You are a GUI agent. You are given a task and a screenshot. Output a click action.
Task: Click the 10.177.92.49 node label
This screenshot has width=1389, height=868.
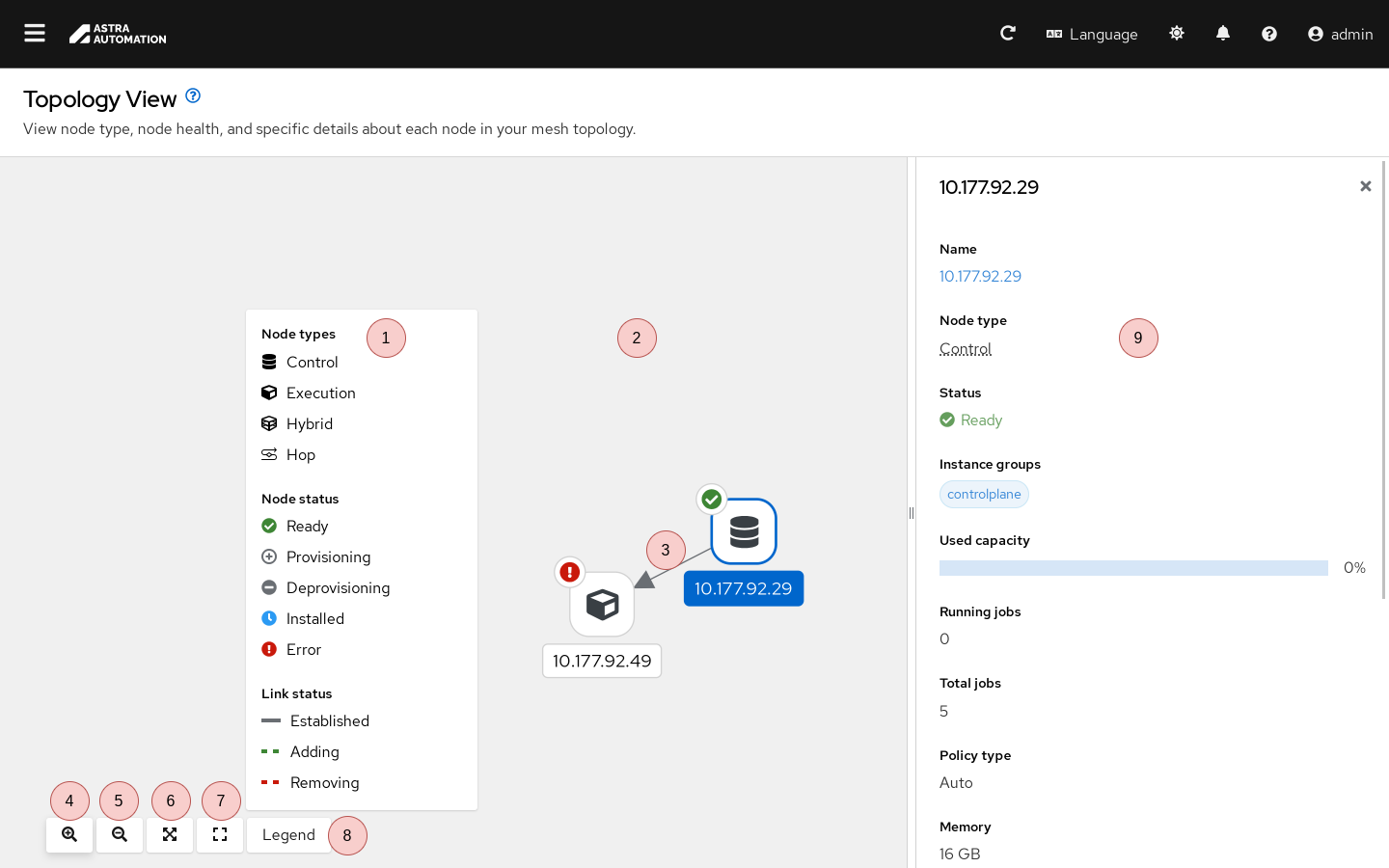(602, 662)
